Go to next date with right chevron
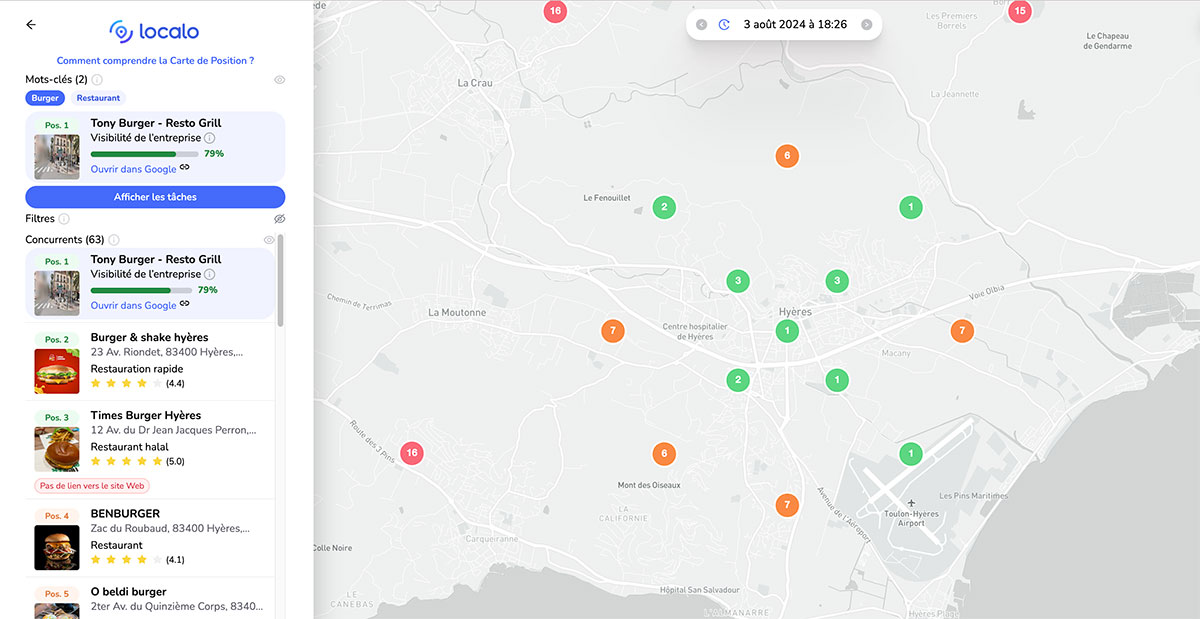The width and height of the screenshot is (1200, 619). tap(866, 25)
